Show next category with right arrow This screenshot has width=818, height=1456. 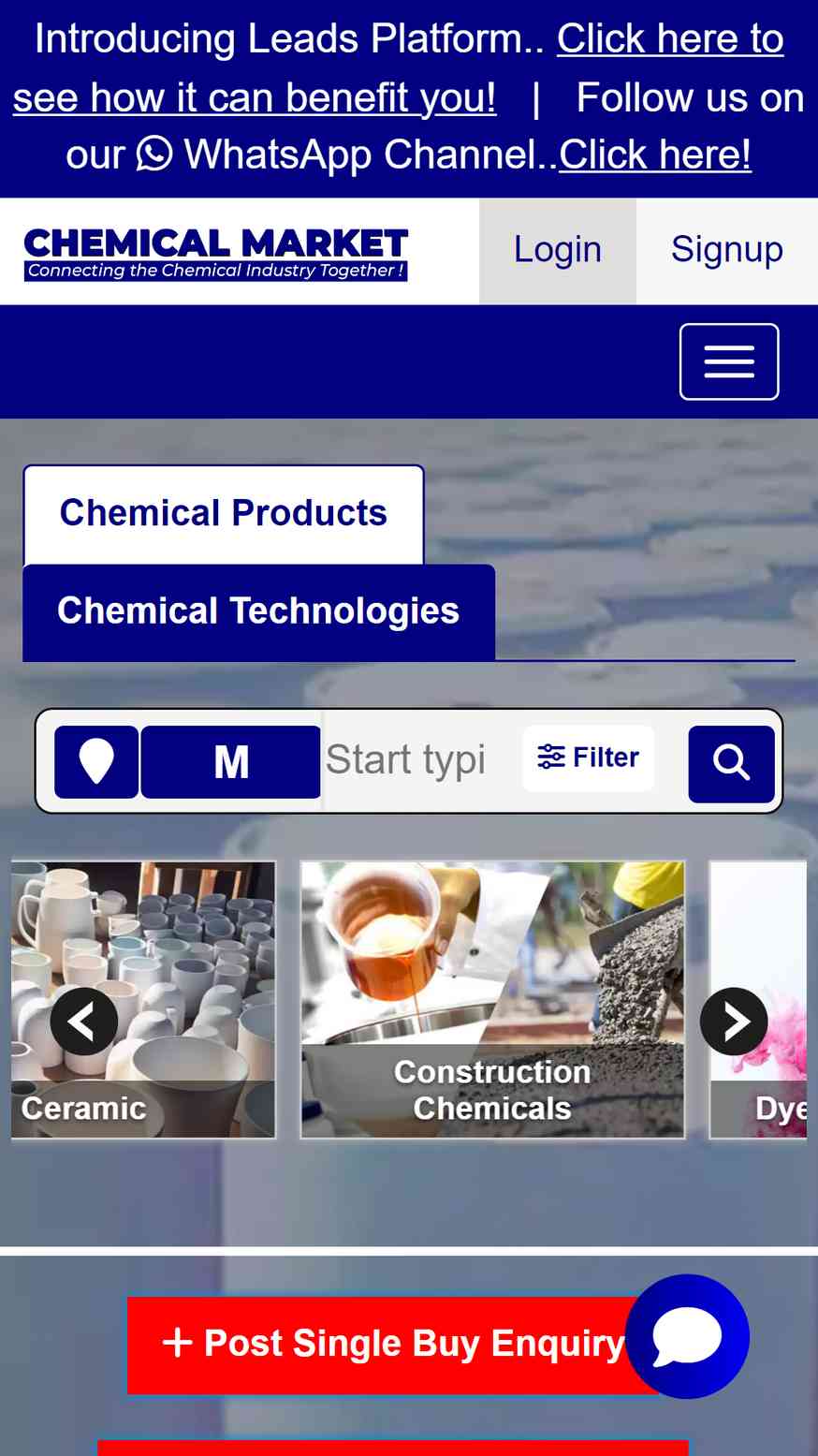(734, 1022)
